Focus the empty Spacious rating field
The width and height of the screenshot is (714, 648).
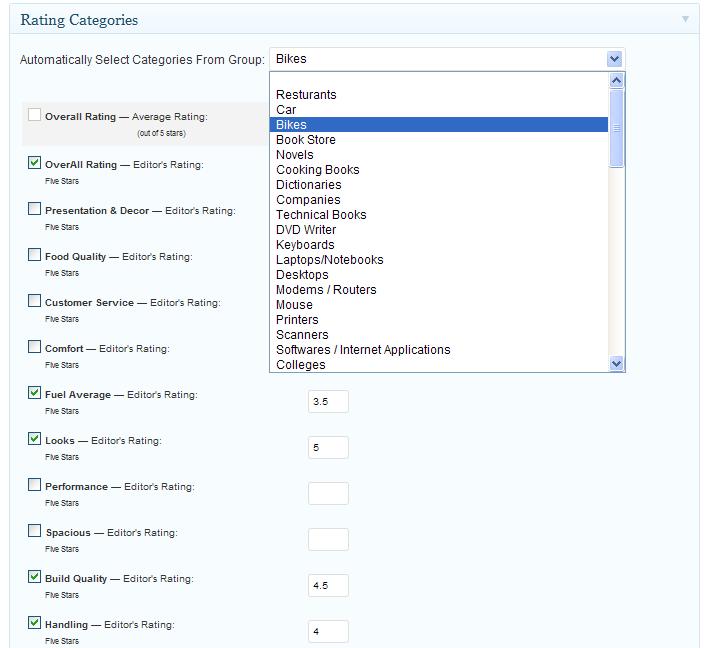coord(328,540)
